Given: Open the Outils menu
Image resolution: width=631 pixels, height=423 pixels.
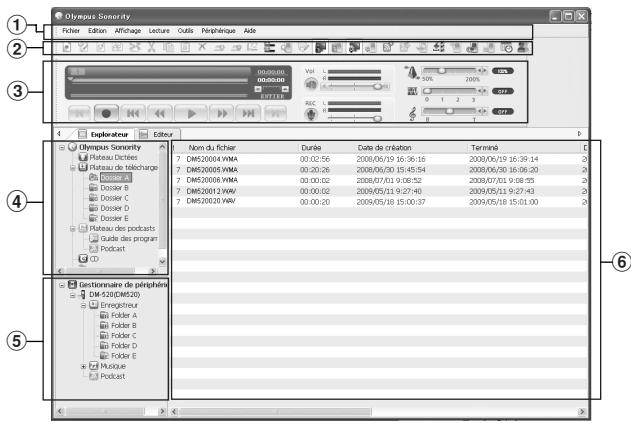Looking at the screenshot, I should coord(186,31).
